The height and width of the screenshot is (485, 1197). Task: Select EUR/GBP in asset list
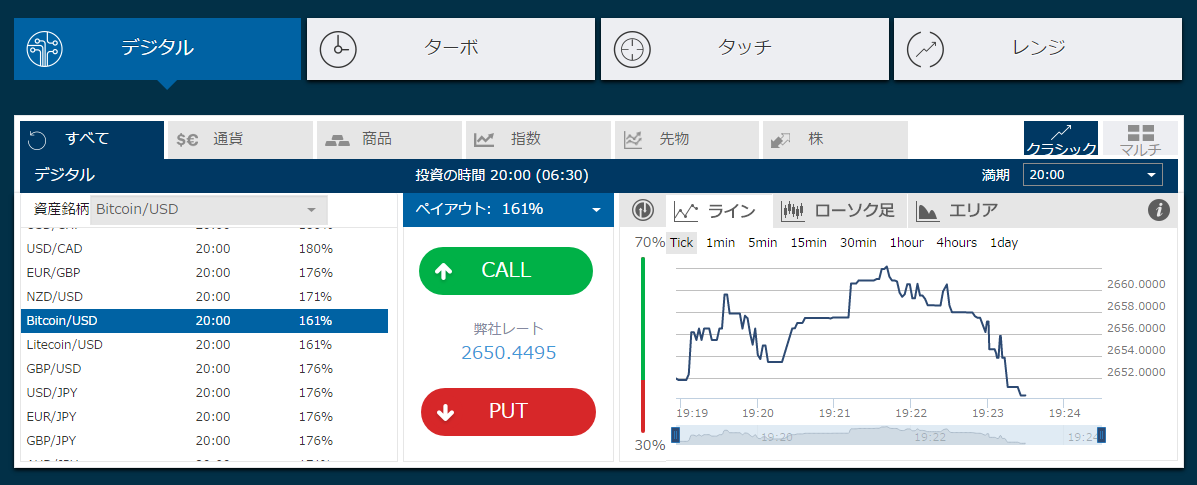point(204,273)
